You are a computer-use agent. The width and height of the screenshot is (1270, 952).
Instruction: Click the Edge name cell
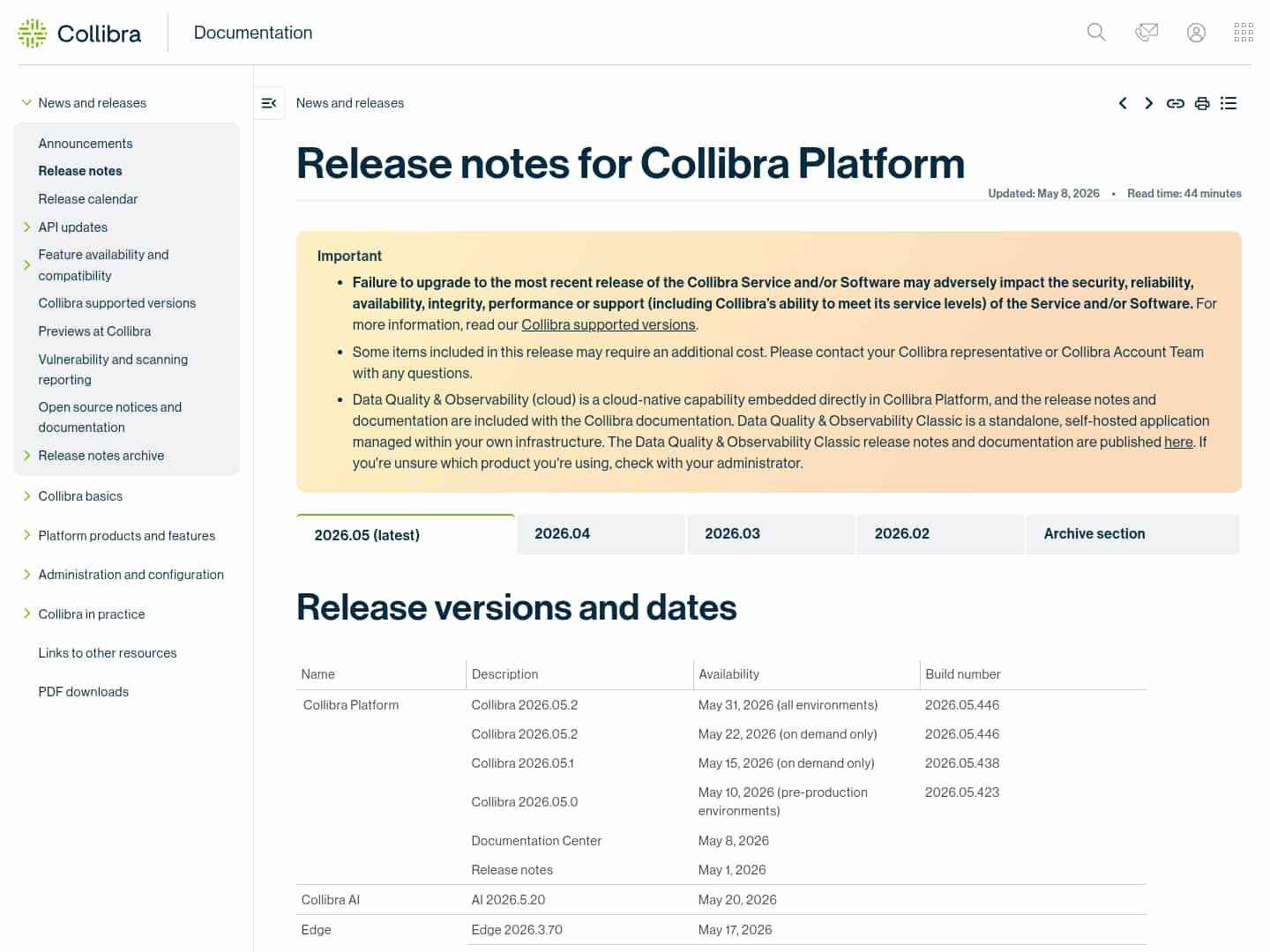click(317, 929)
